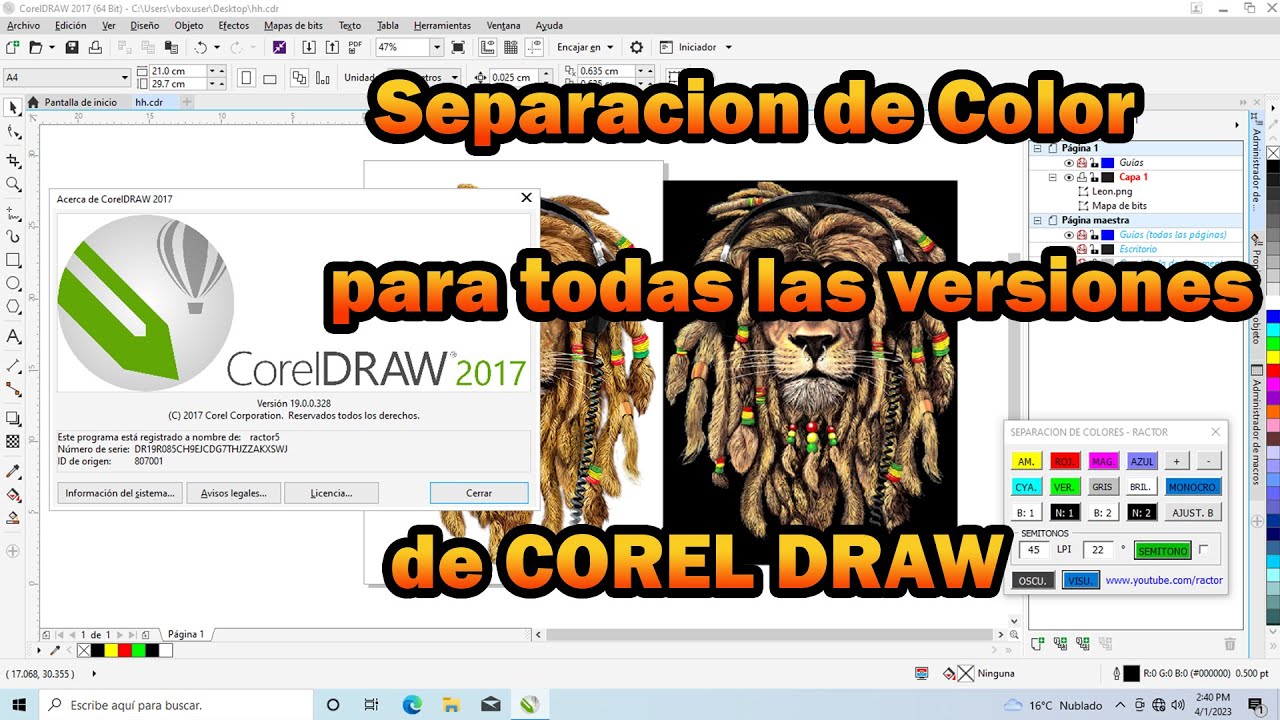Click the New document icon
The height and width of the screenshot is (720, 1280).
tap(12, 47)
